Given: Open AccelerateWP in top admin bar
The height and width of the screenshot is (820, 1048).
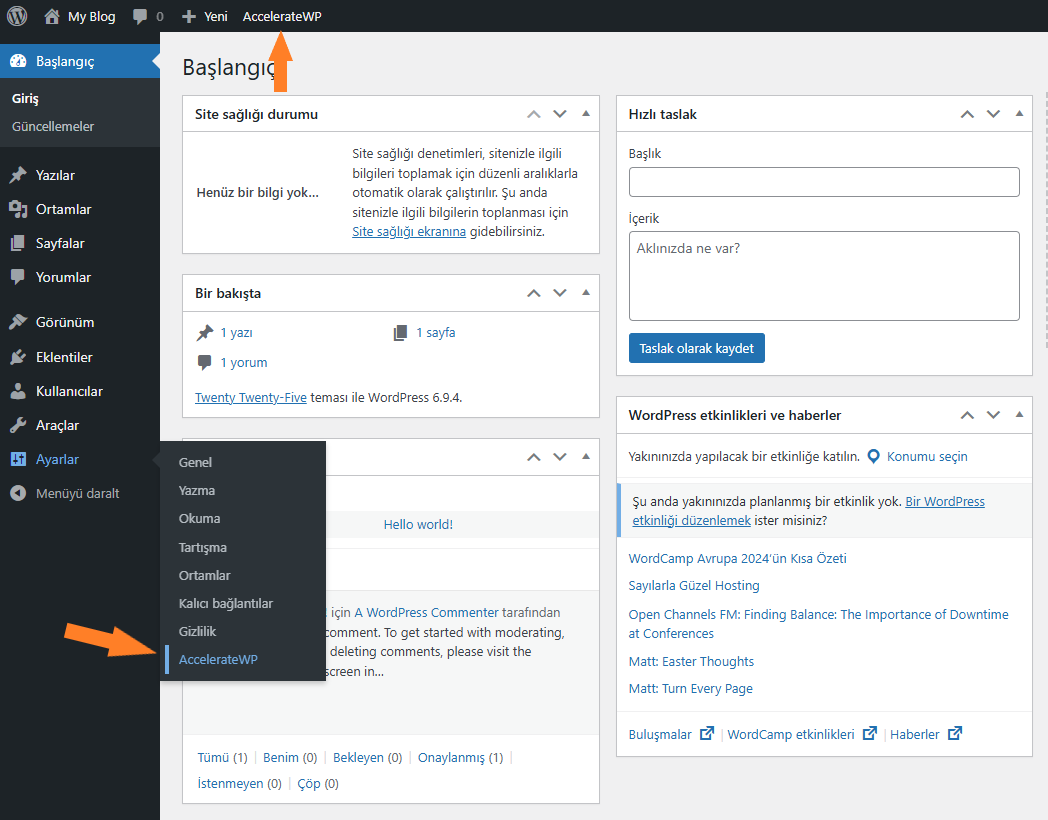Looking at the screenshot, I should 282,16.
